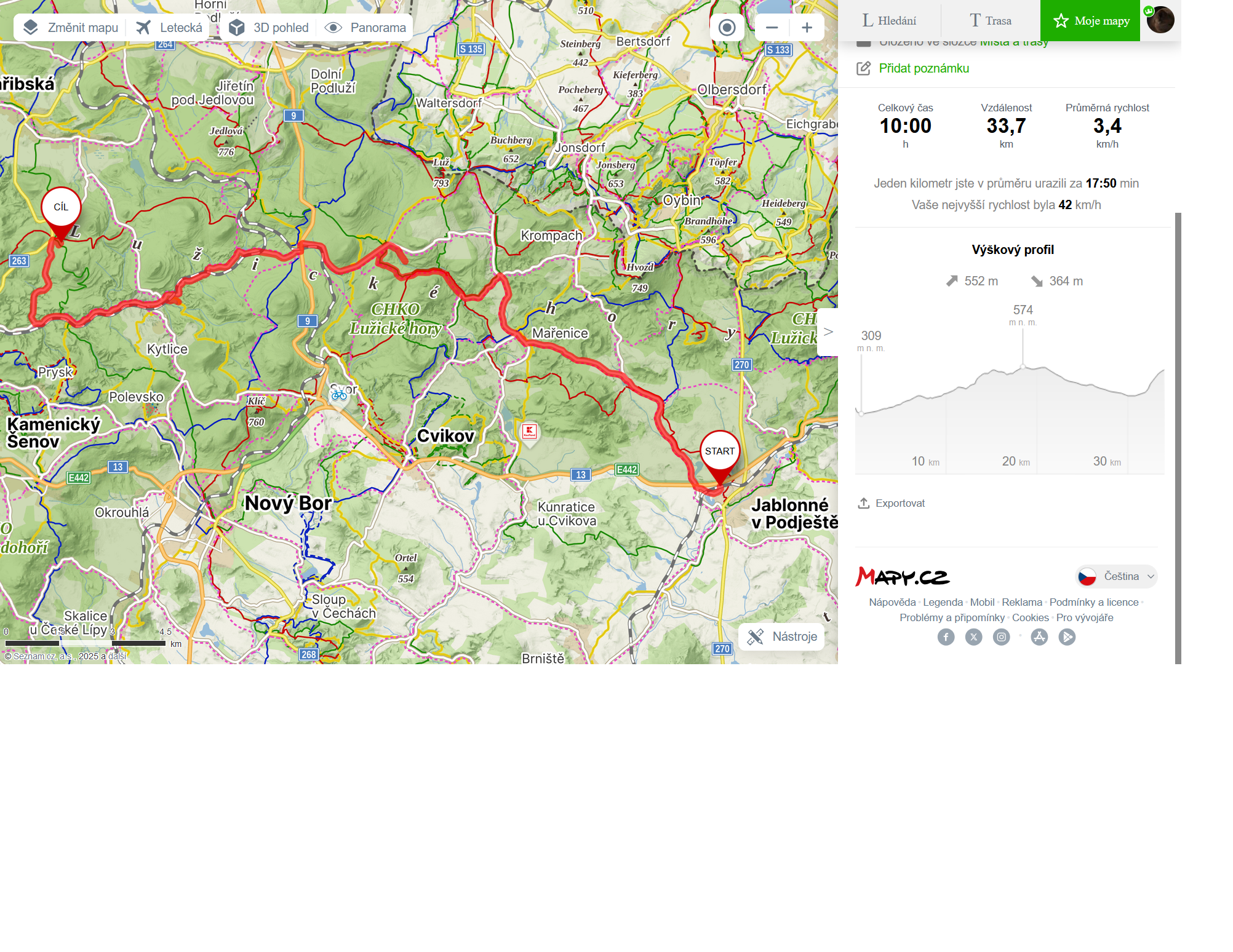The width and height of the screenshot is (1233, 952).
Task: Click the bicycle marker near Svor
Action: (x=339, y=395)
